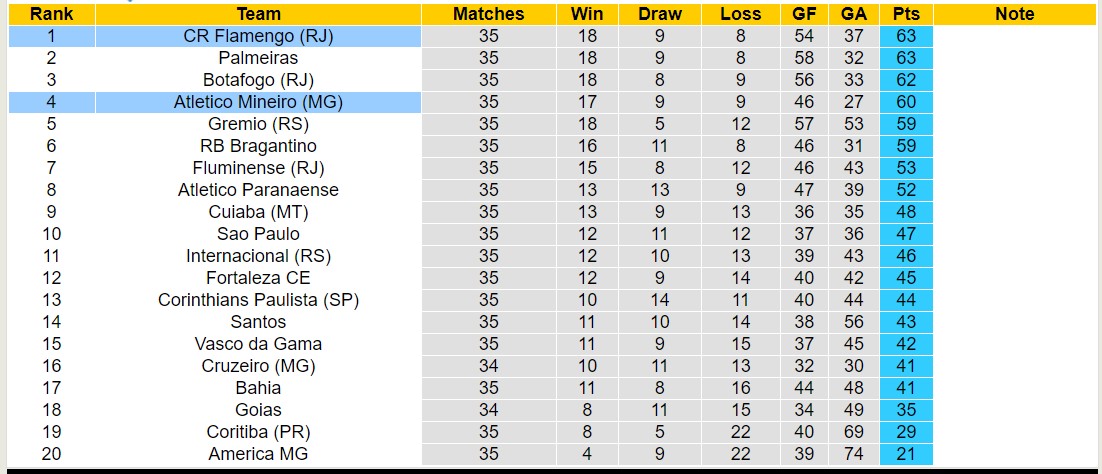Select Corinthians Paulista (SP) team
Image resolution: width=1102 pixels, height=474 pixels.
[x=258, y=300]
